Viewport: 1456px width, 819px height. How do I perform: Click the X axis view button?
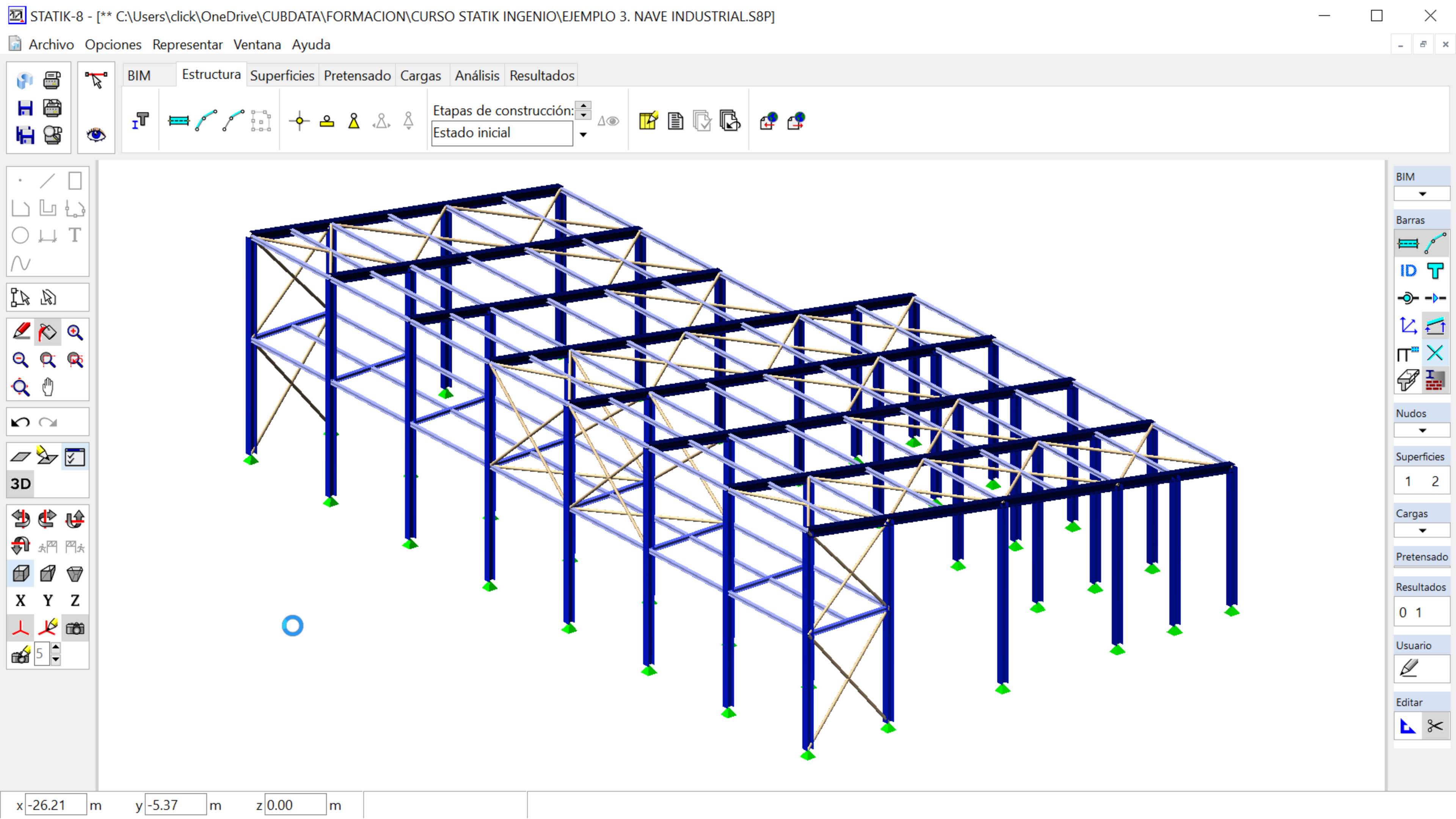[21, 601]
